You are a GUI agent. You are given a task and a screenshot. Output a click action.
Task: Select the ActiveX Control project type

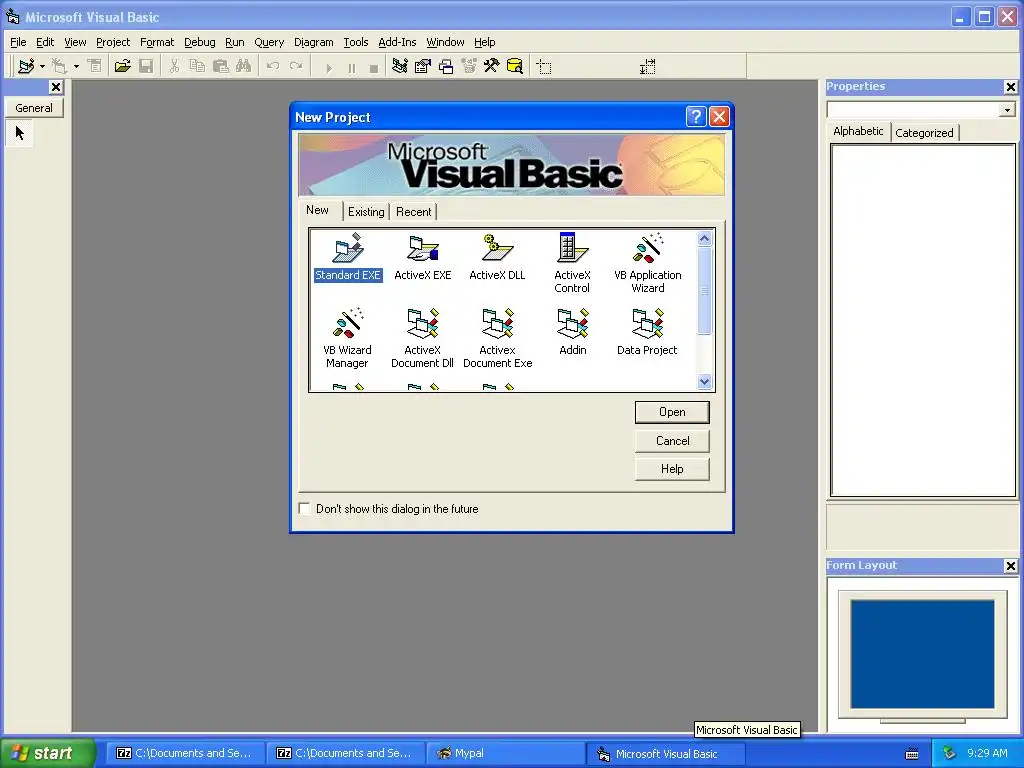tap(572, 263)
